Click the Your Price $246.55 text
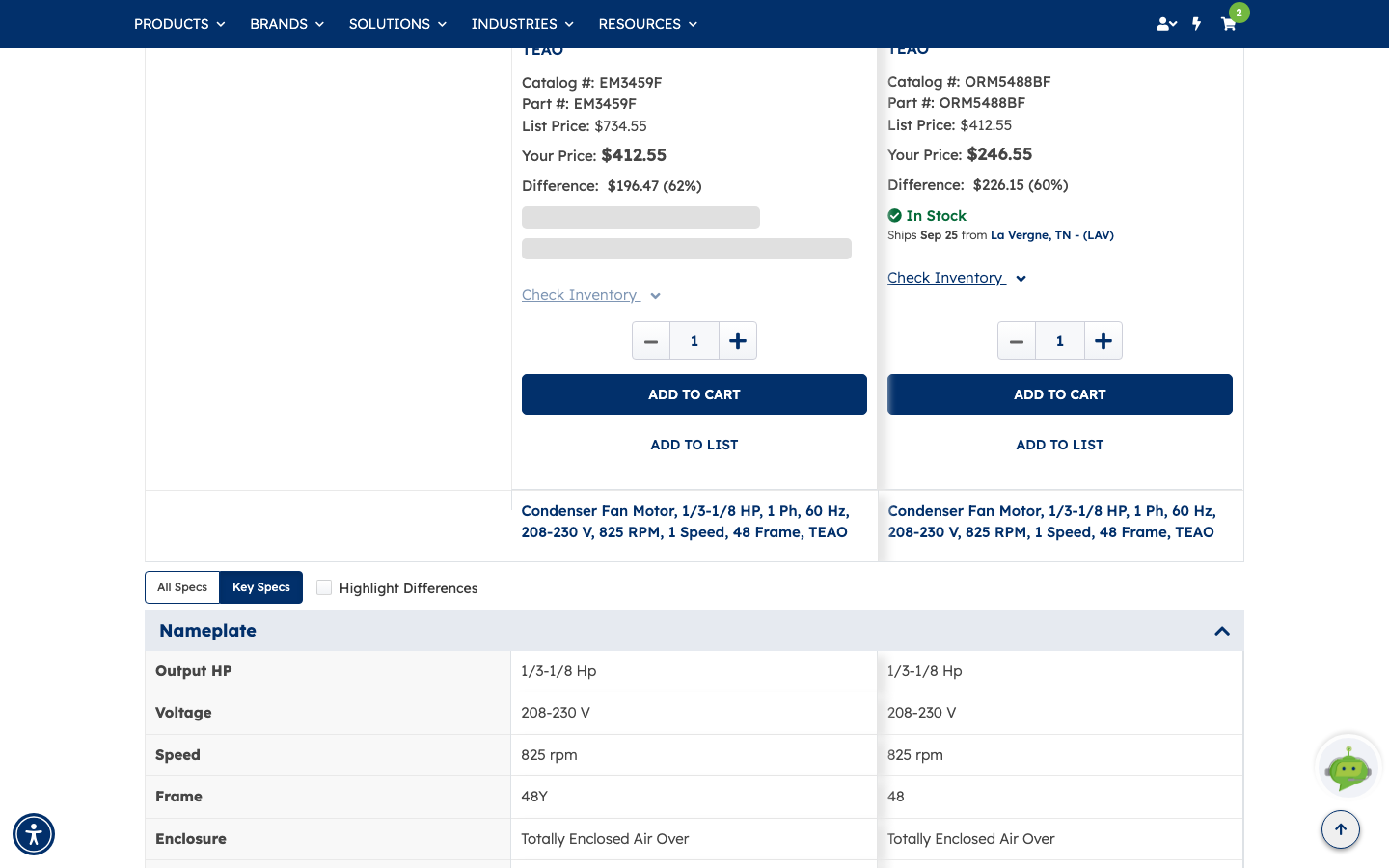 tap(960, 154)
